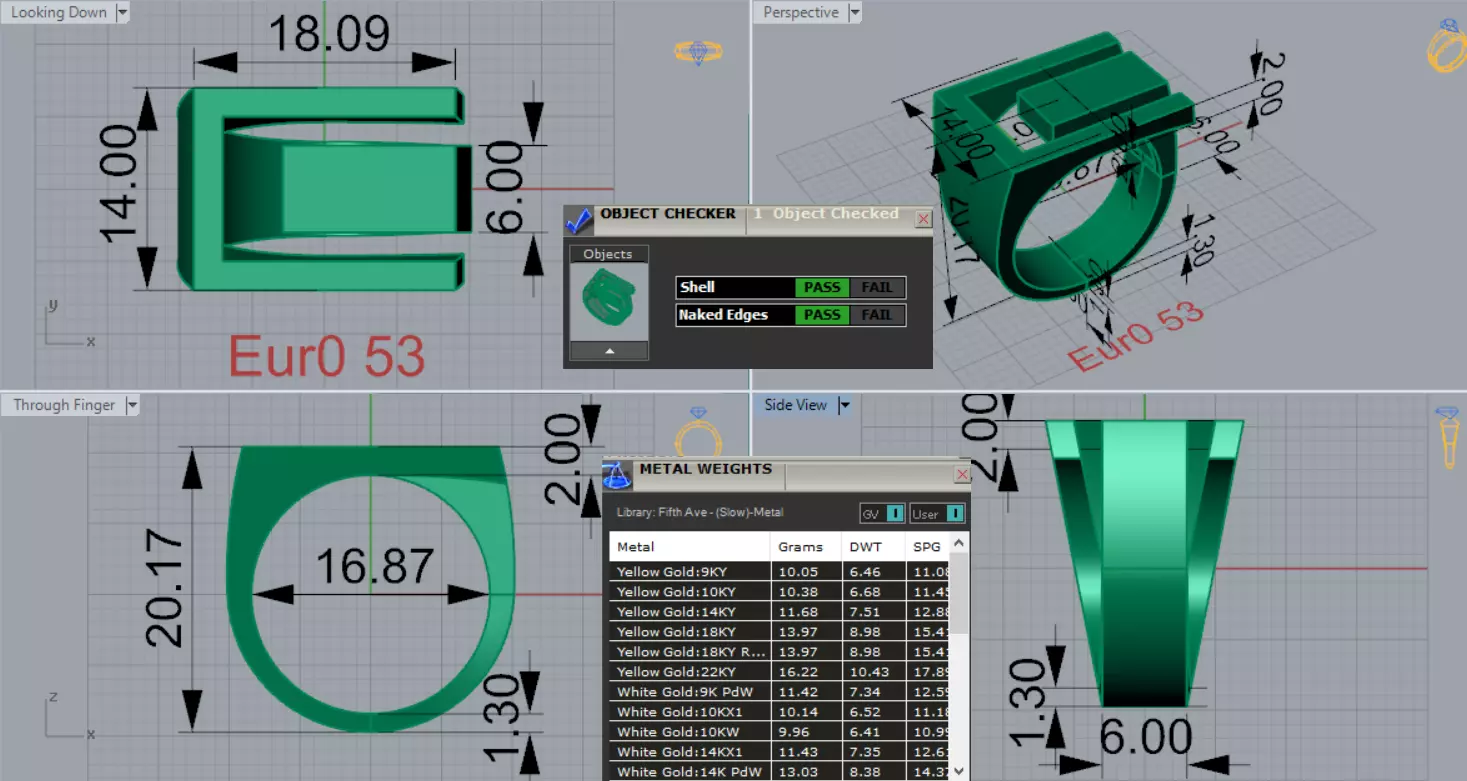Viewport: 1467px width, 781px height.
Task: Click FAIL indicator for Shell
Action: [877, 287]
